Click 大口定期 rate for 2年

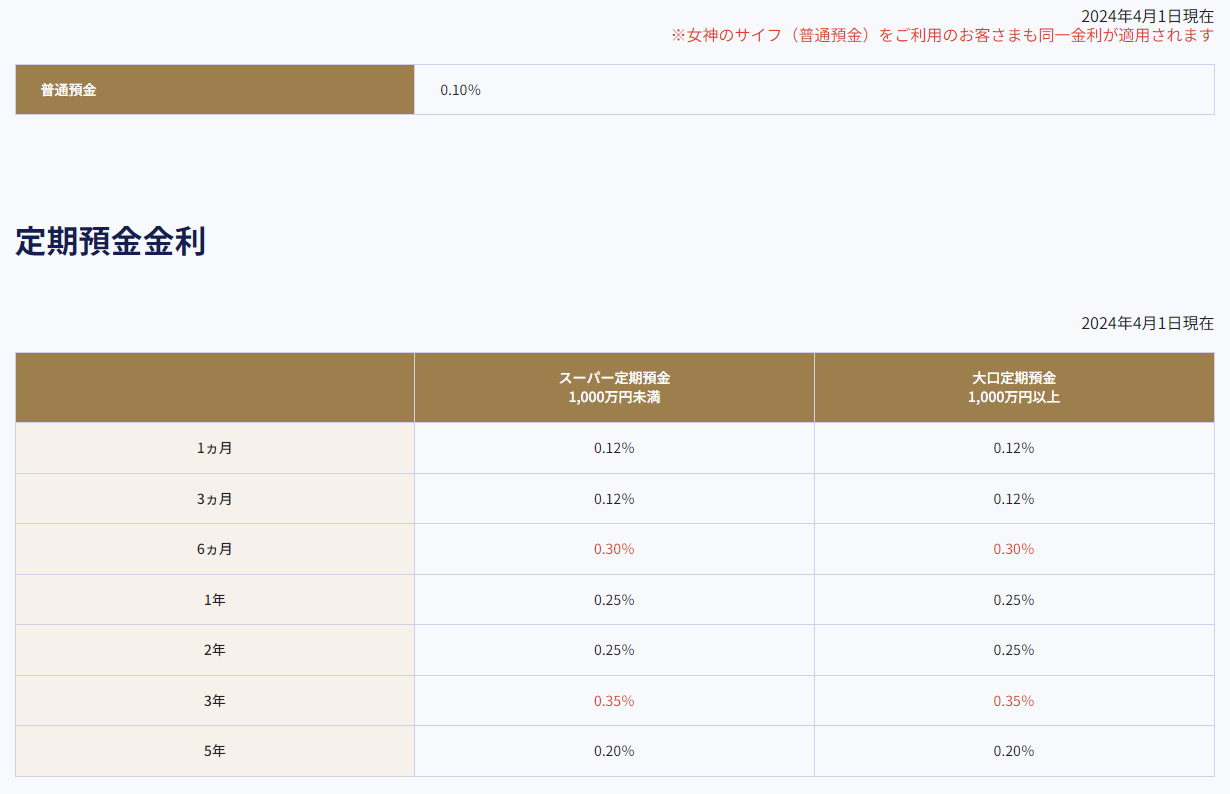[x=1014, y=650]
